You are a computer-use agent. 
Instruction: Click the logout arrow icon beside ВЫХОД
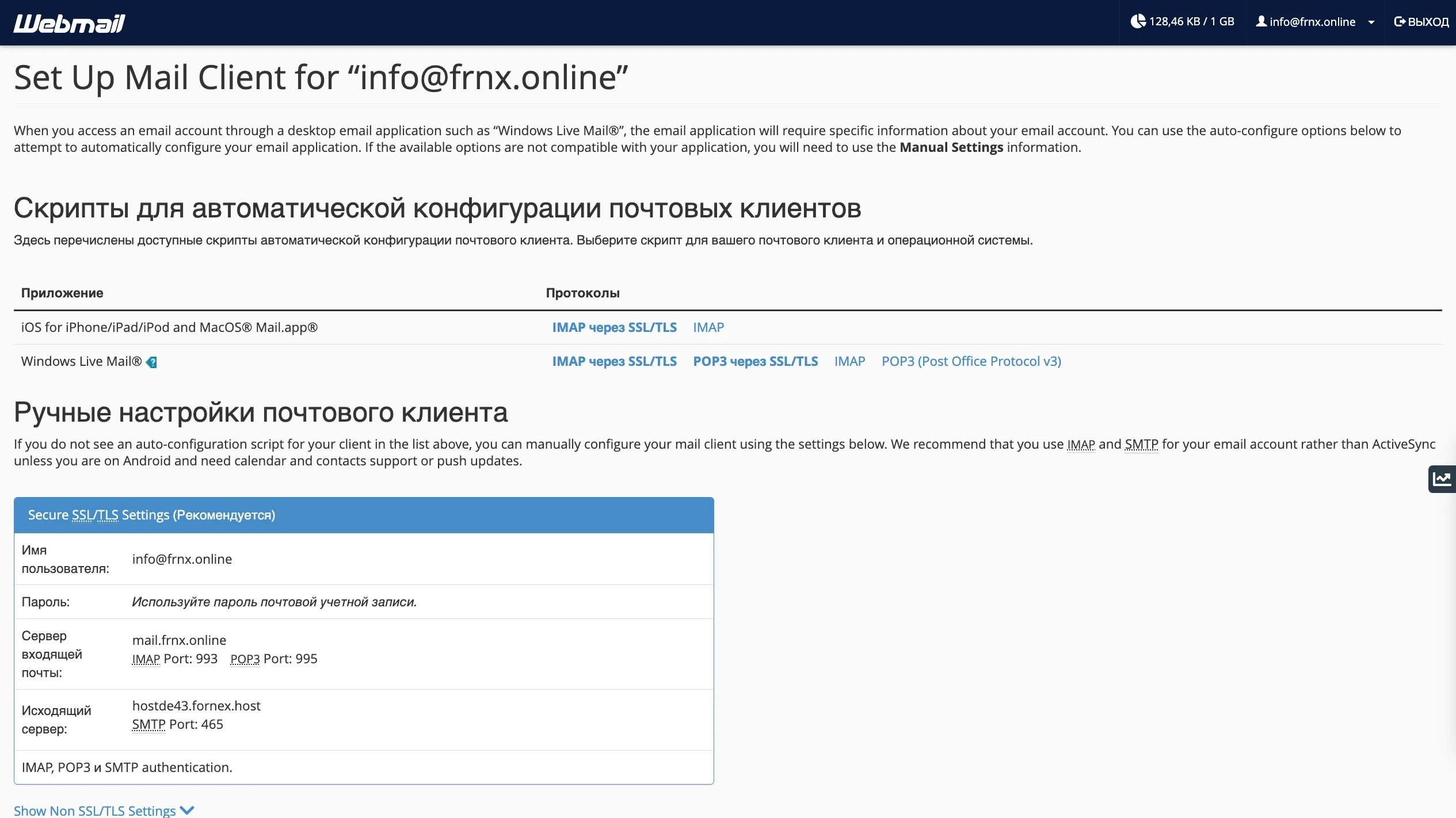pos(1400,21)
